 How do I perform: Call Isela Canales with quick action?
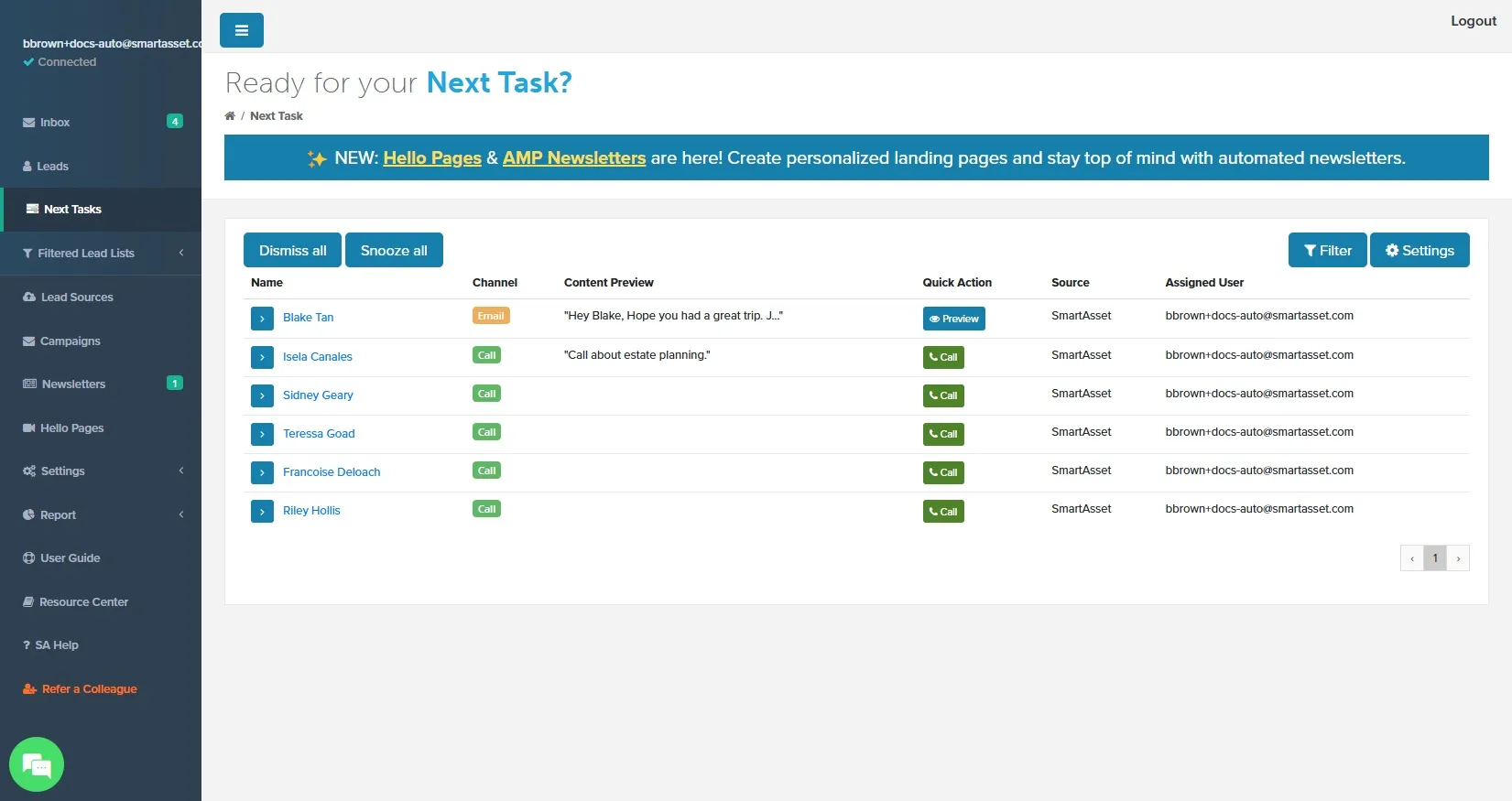(x=943, y=357)
